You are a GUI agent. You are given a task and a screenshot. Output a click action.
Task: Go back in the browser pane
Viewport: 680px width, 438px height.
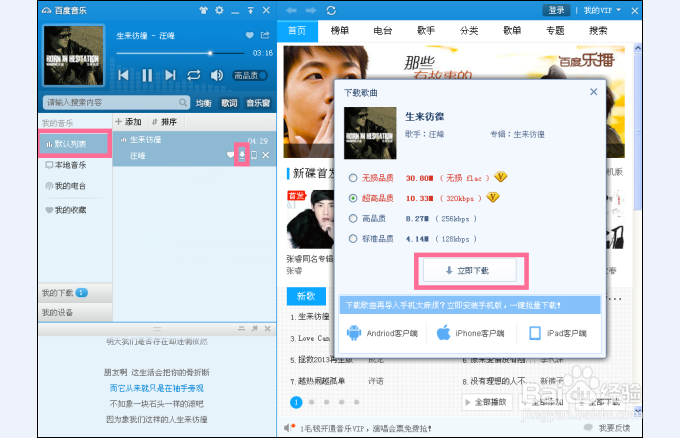pos(291,10)
